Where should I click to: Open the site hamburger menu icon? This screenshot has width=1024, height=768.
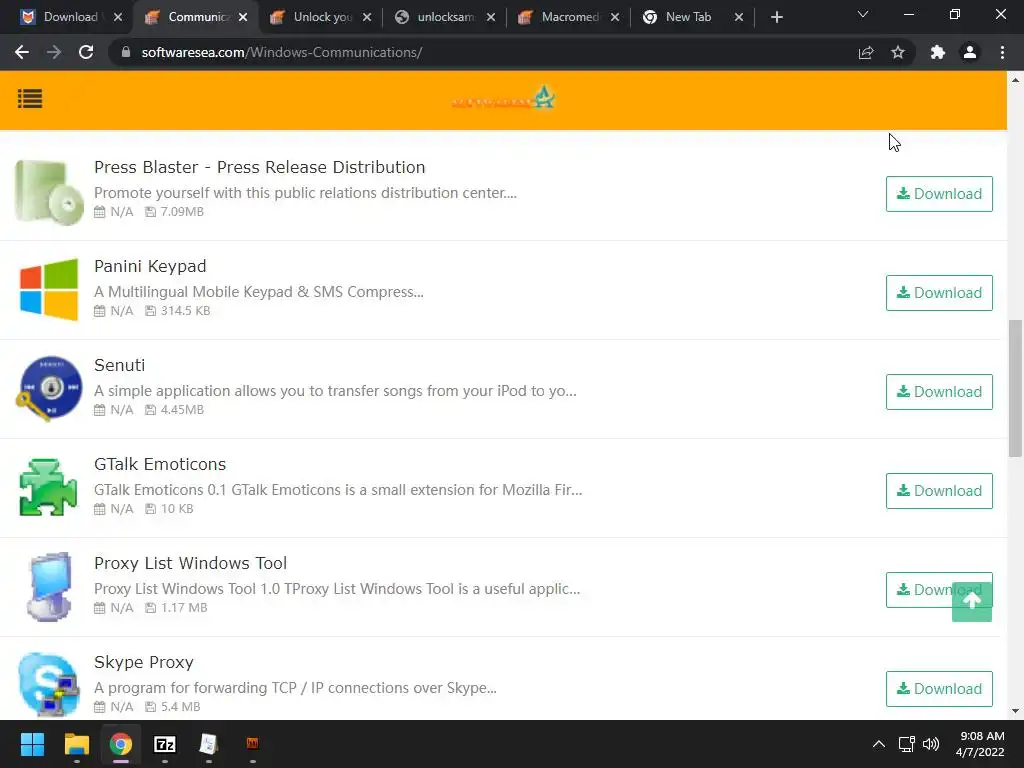click(x=30, y=99)
